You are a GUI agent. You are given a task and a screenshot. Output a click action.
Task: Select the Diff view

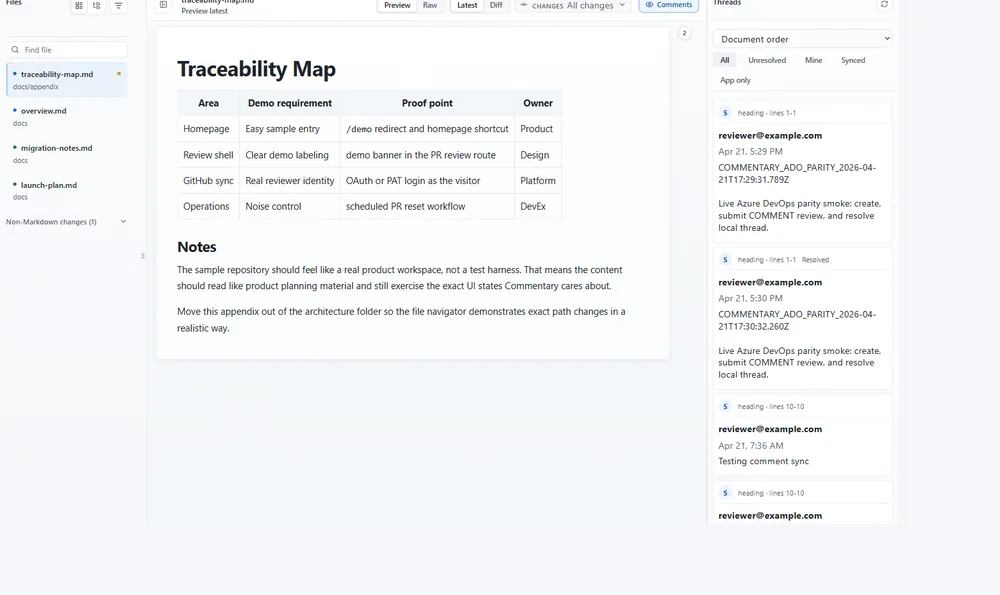(496, 5)
